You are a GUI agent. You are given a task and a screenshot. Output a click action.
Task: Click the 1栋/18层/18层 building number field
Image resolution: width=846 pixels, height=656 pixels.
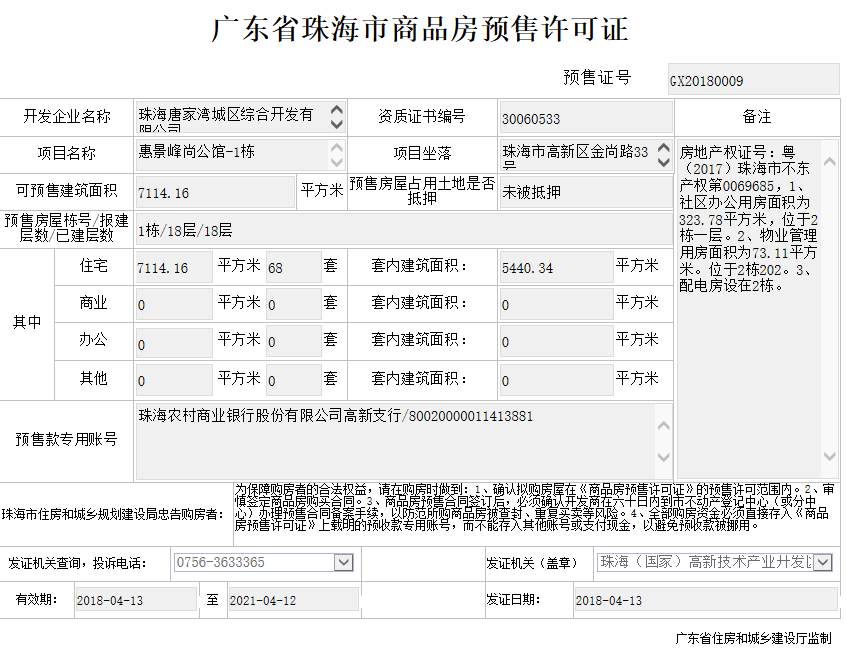click(400, 230)
